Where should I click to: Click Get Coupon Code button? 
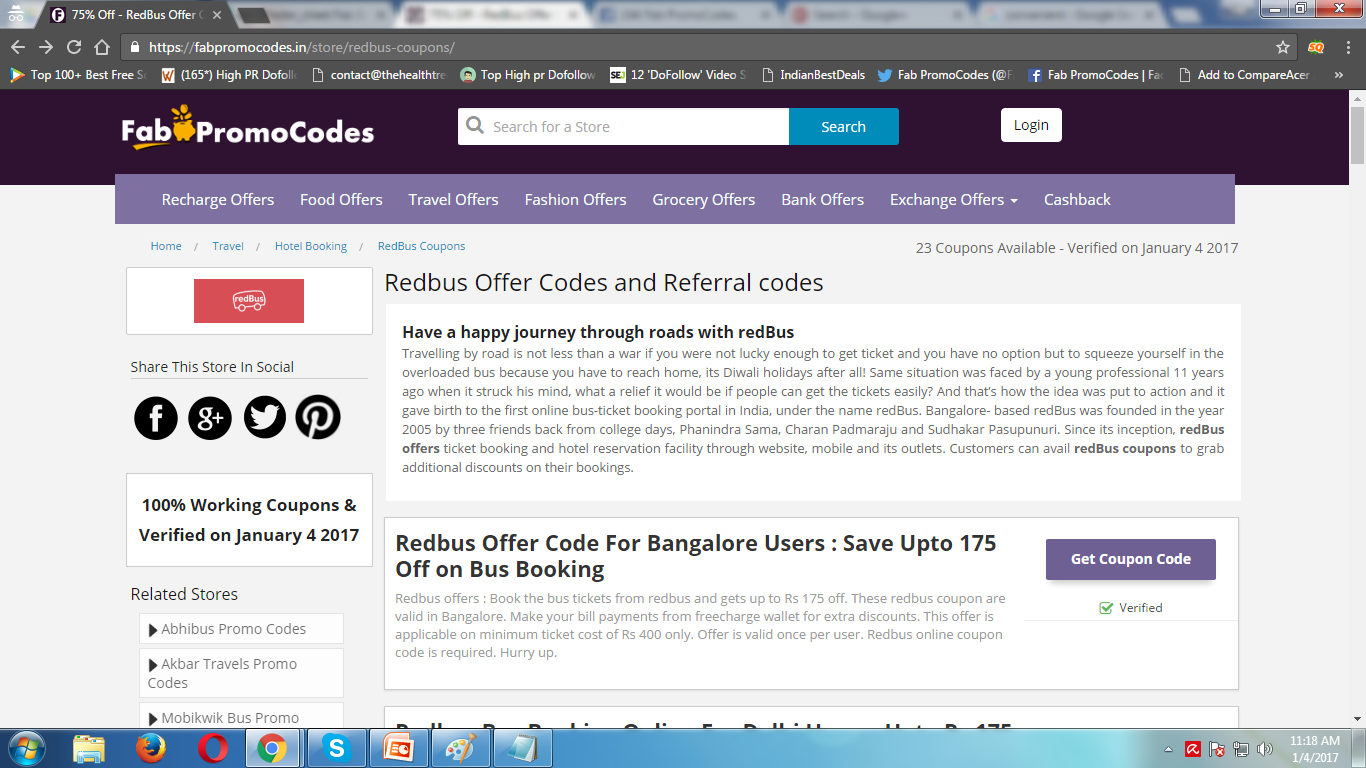[x=1131, y=560]
